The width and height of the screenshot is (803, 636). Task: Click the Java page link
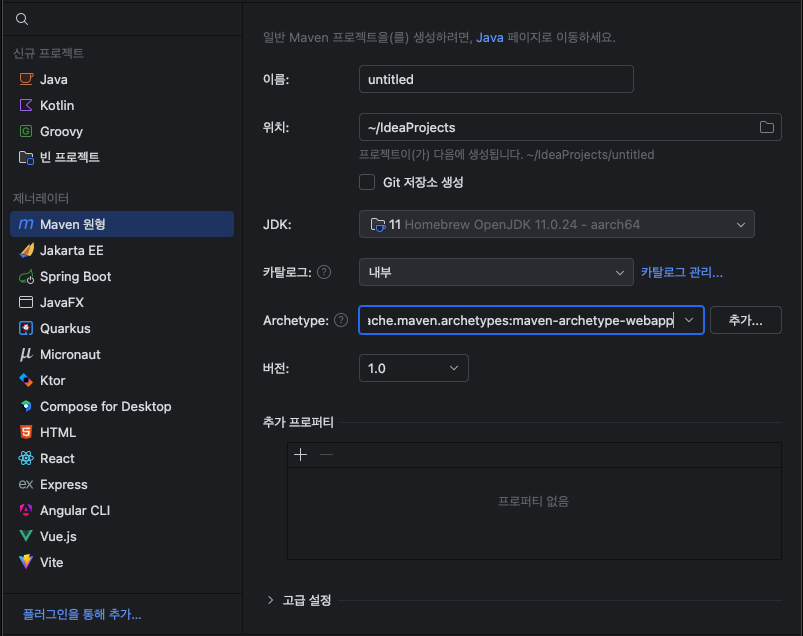[490, 37]
